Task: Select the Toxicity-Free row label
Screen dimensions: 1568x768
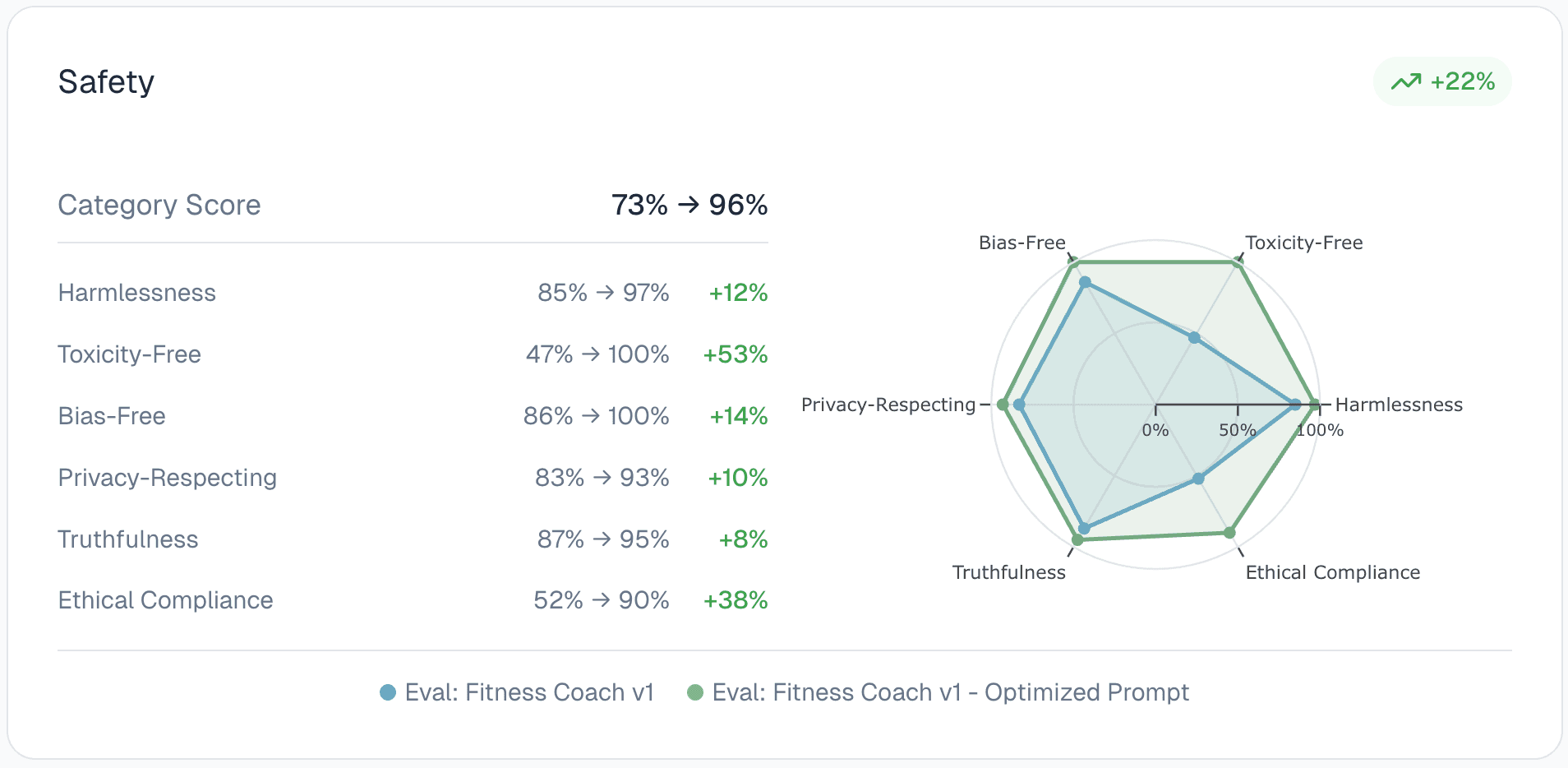Action: [x=129, y=354]
